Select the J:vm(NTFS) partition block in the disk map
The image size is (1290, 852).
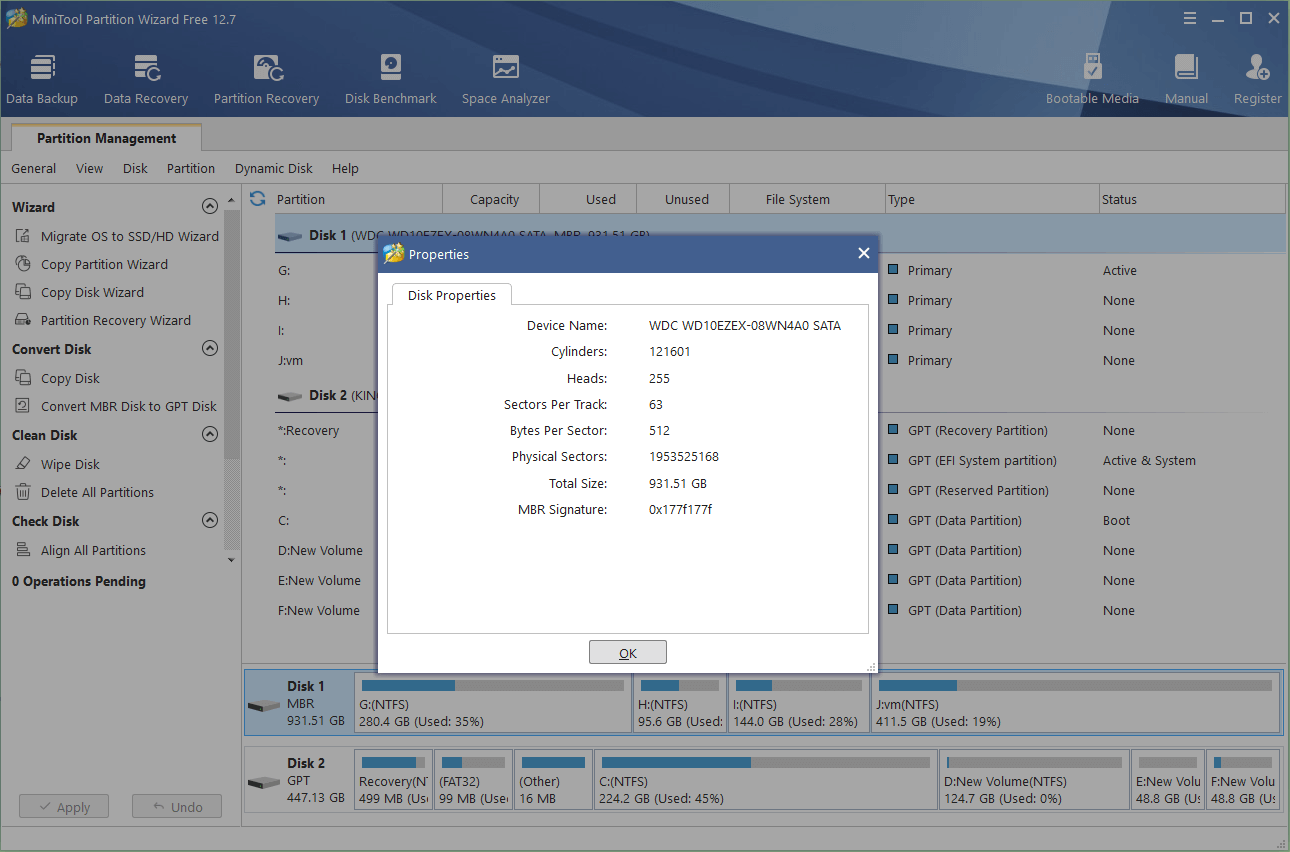[x=1075, y=703]
